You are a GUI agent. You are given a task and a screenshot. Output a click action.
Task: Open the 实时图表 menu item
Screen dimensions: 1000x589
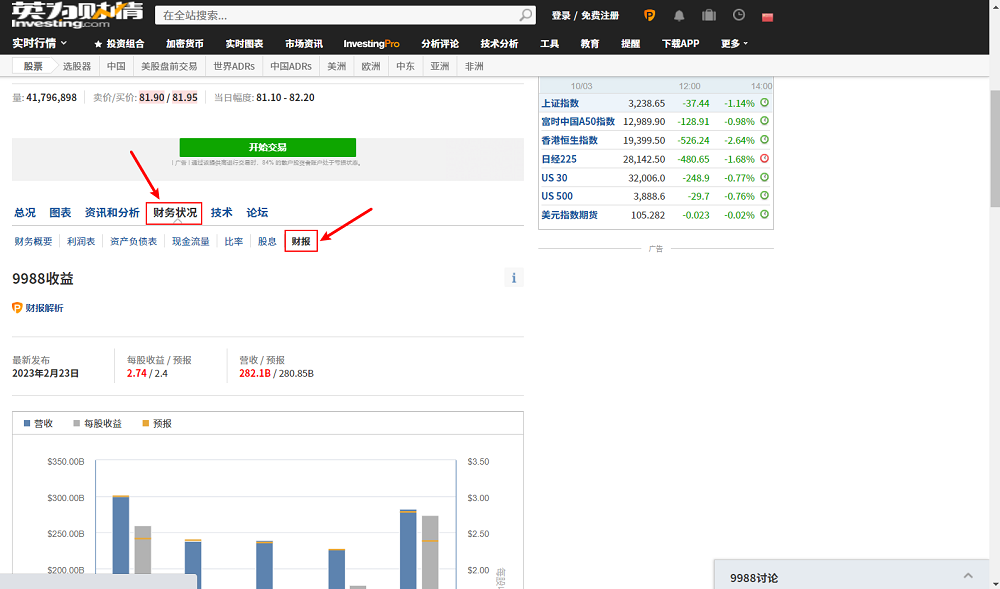coord(244,43)
